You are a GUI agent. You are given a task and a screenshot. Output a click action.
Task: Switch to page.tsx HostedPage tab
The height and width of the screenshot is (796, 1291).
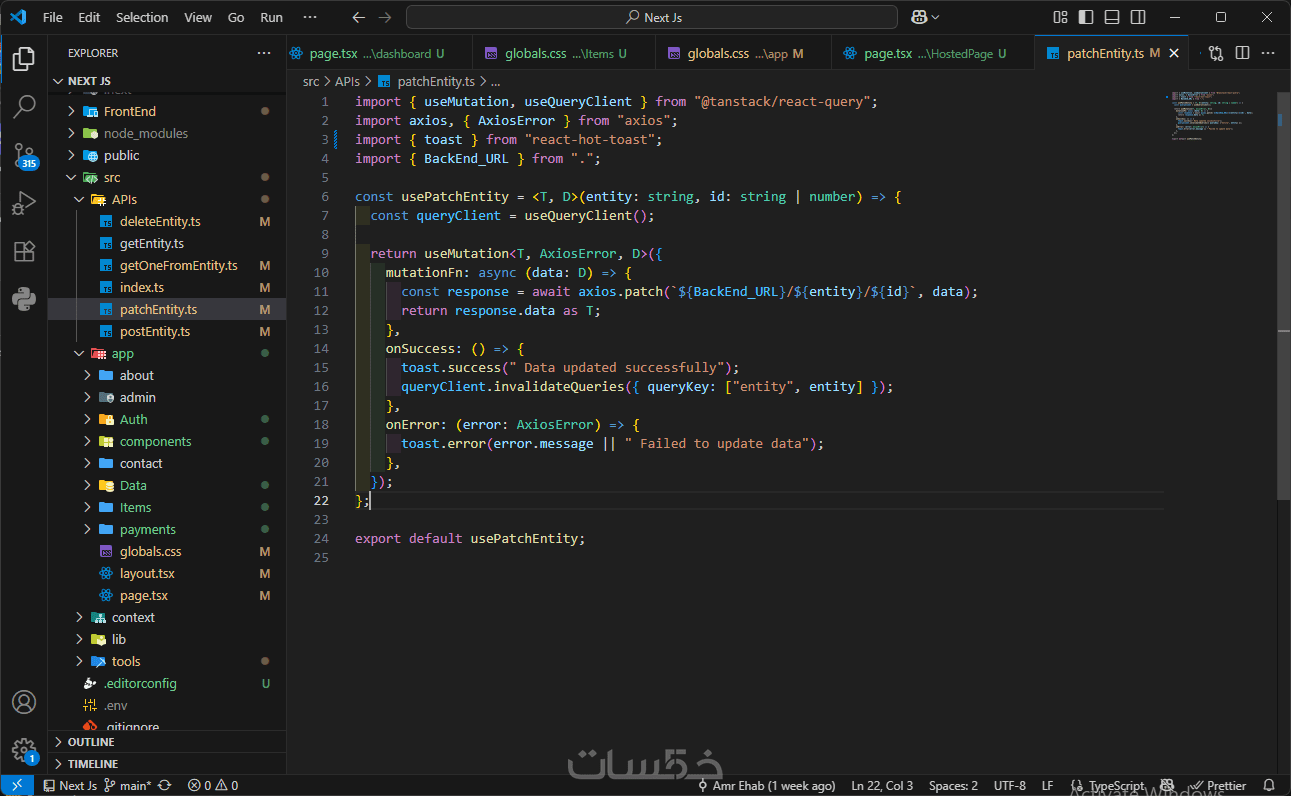pyautogui.click(x=933, y=53)
